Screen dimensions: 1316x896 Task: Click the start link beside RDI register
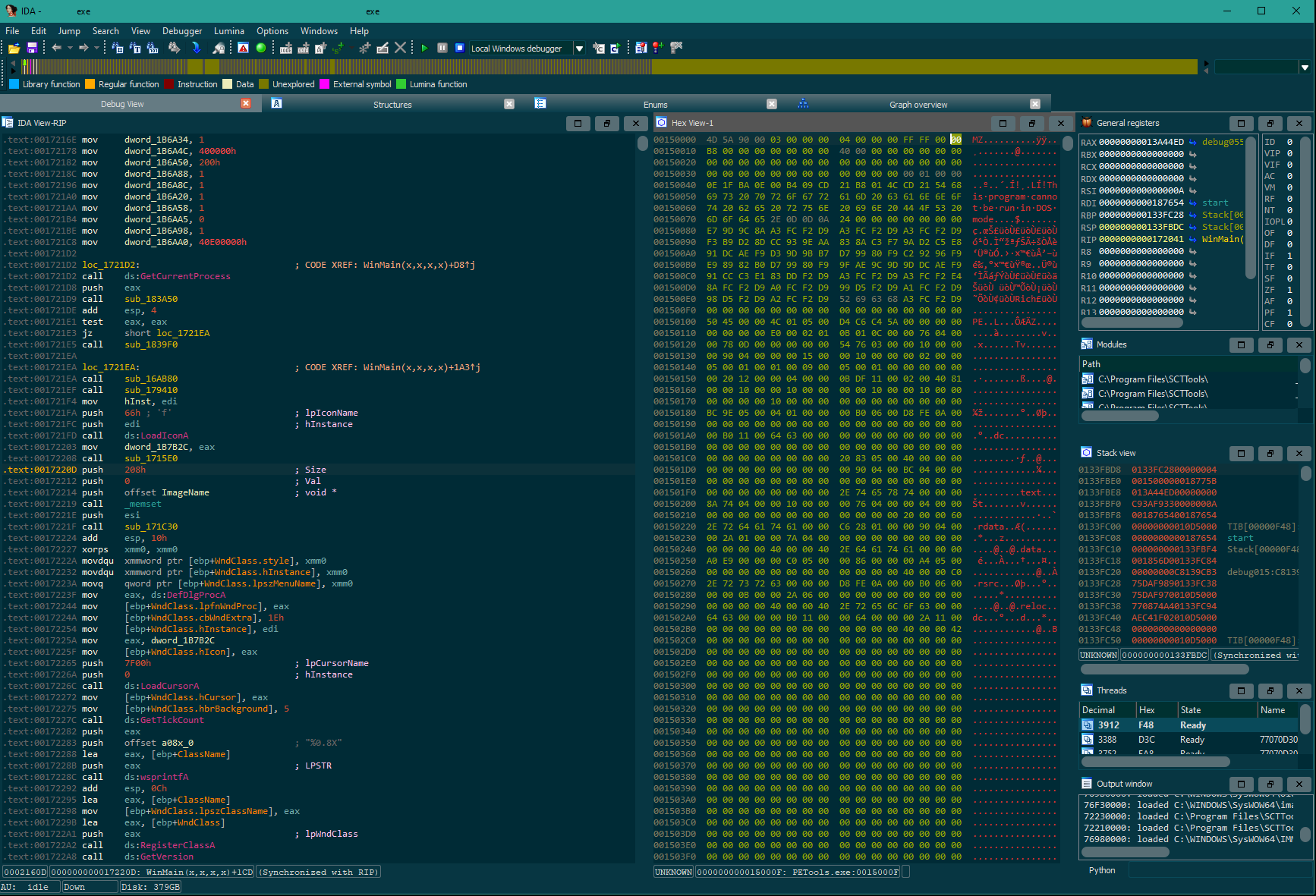(x=1214, y=203)
